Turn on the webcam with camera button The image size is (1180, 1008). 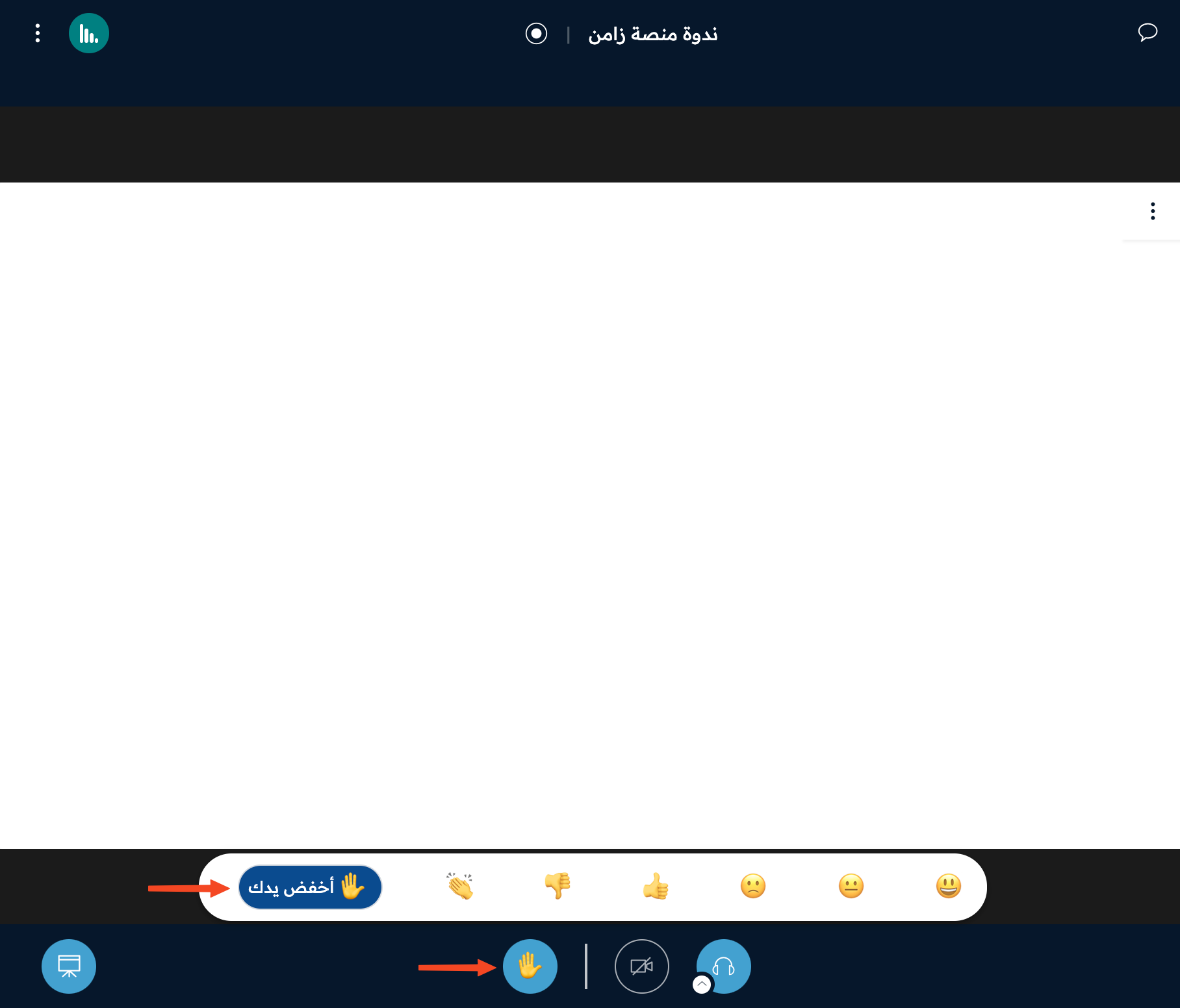pos(642,966)
